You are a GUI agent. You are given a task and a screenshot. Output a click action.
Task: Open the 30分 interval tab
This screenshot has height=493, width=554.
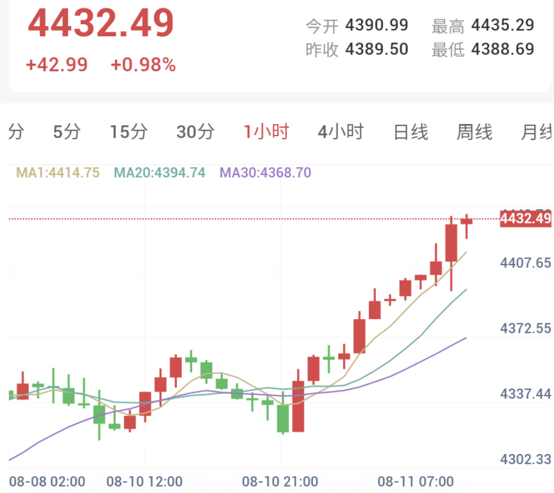(x=195, y=132)
